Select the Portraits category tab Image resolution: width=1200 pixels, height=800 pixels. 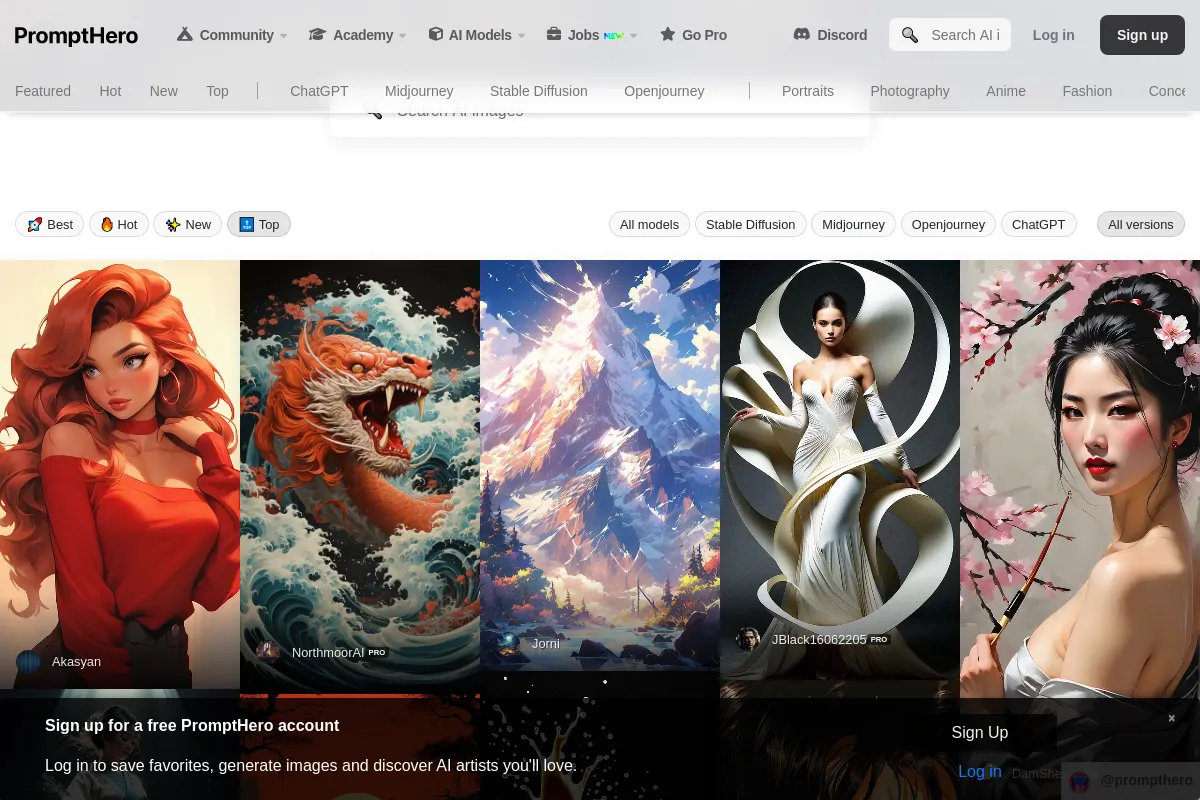[807, 91]
